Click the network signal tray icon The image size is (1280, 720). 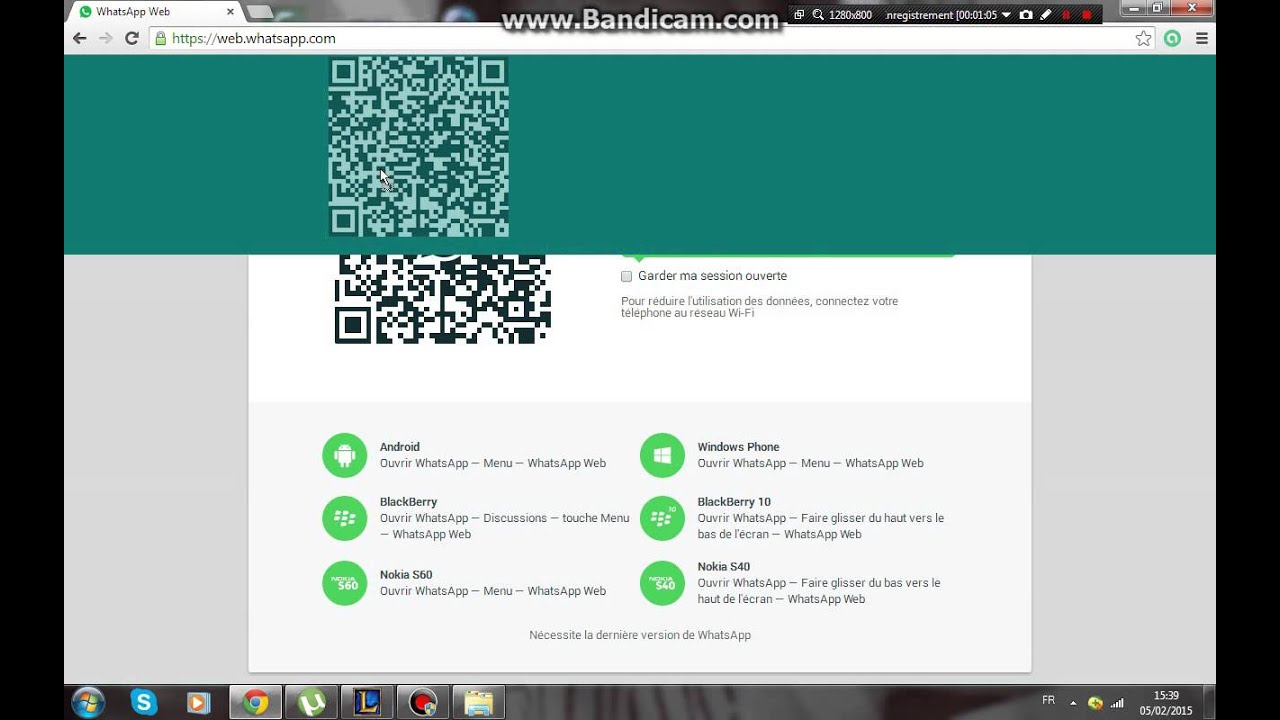[x=1117, y=703]
